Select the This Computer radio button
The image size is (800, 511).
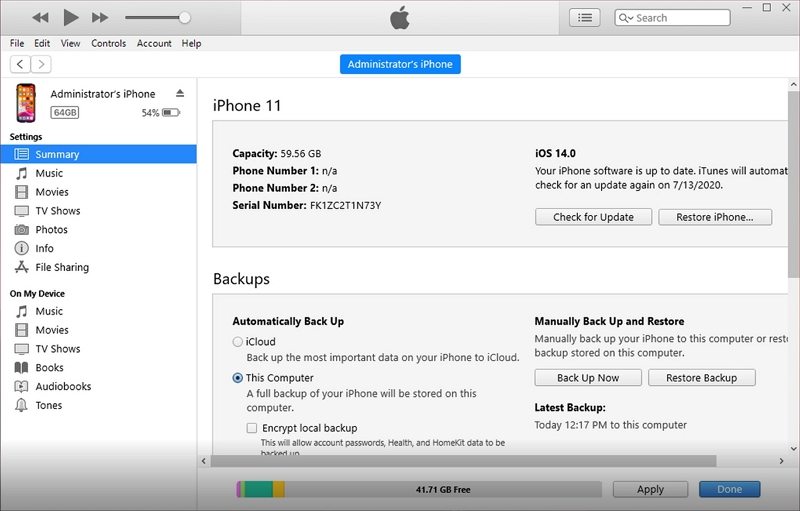(237, 378)
